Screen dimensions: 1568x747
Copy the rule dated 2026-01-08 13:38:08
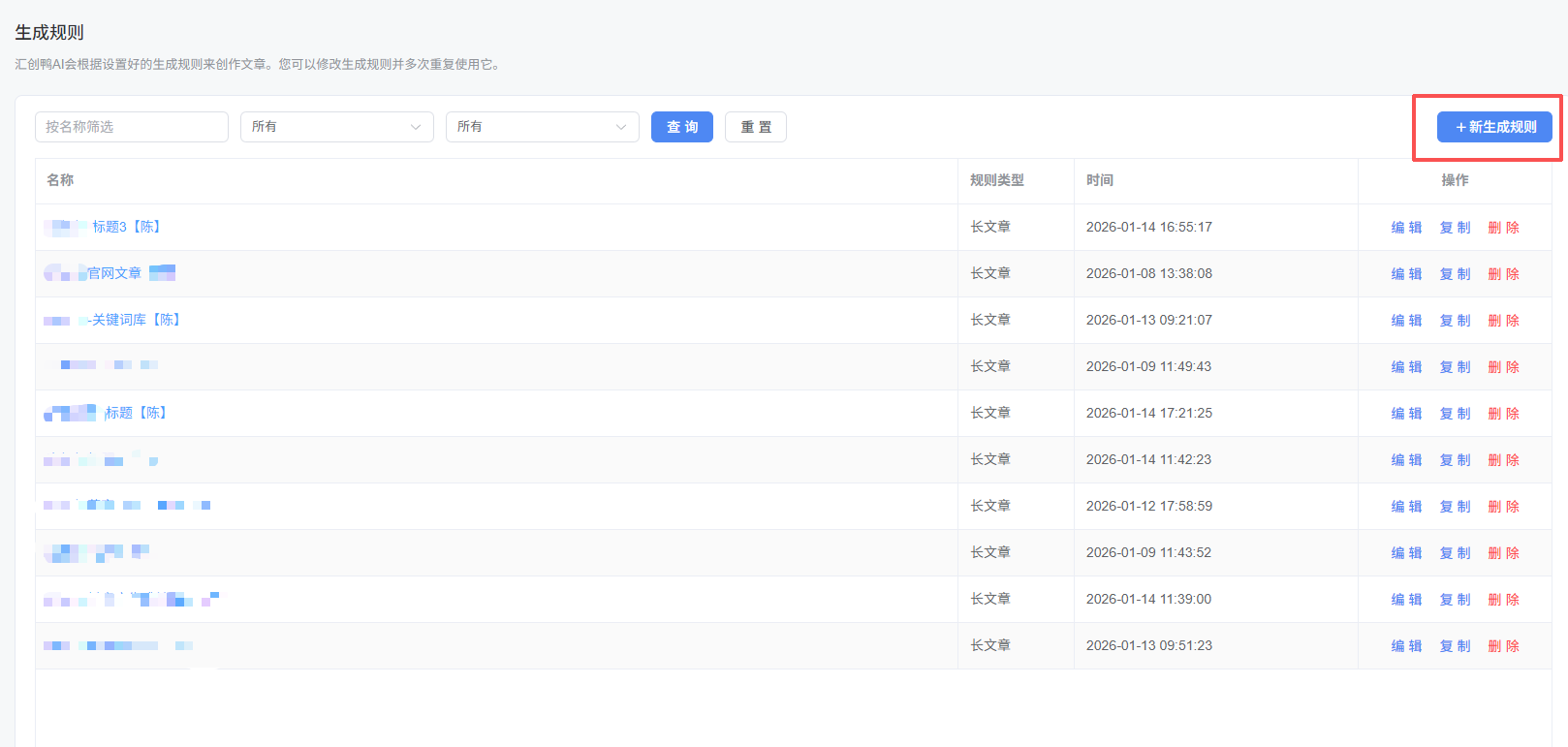pos(1455,274)
